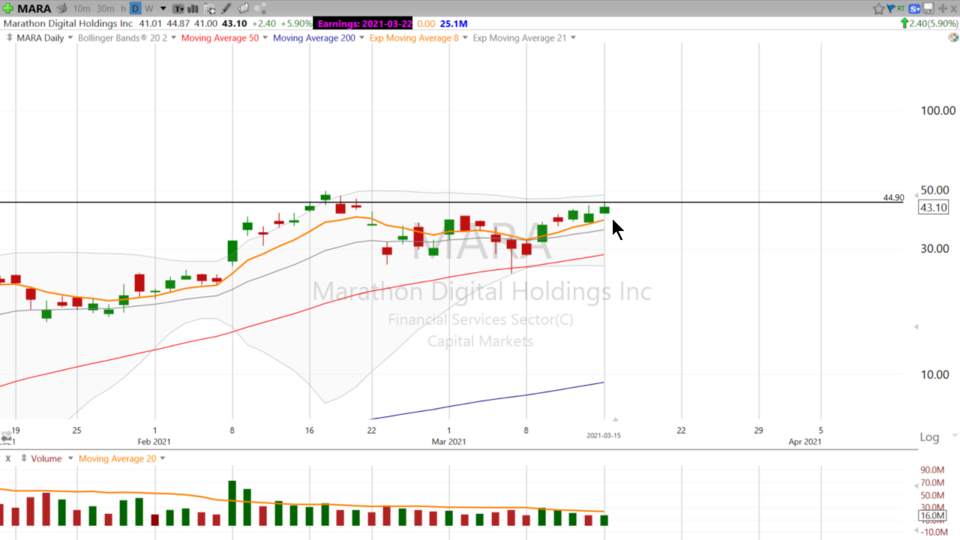Click the share nodes icon
The height and width of the screenshot is (540, 960).
click(x=260, y=9)
